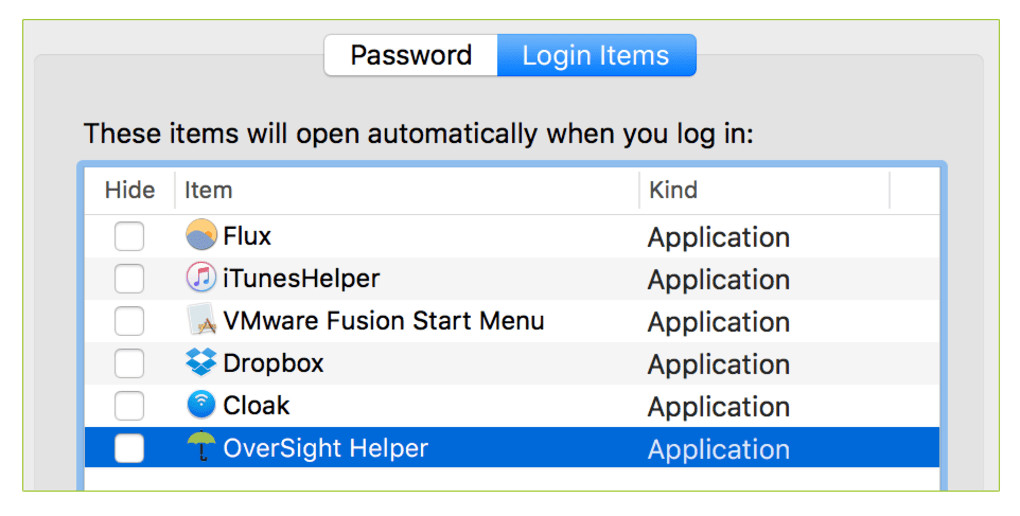Click the Flux app icon
This screenshot has height=516, width=1020.
[x=201, y=235]
